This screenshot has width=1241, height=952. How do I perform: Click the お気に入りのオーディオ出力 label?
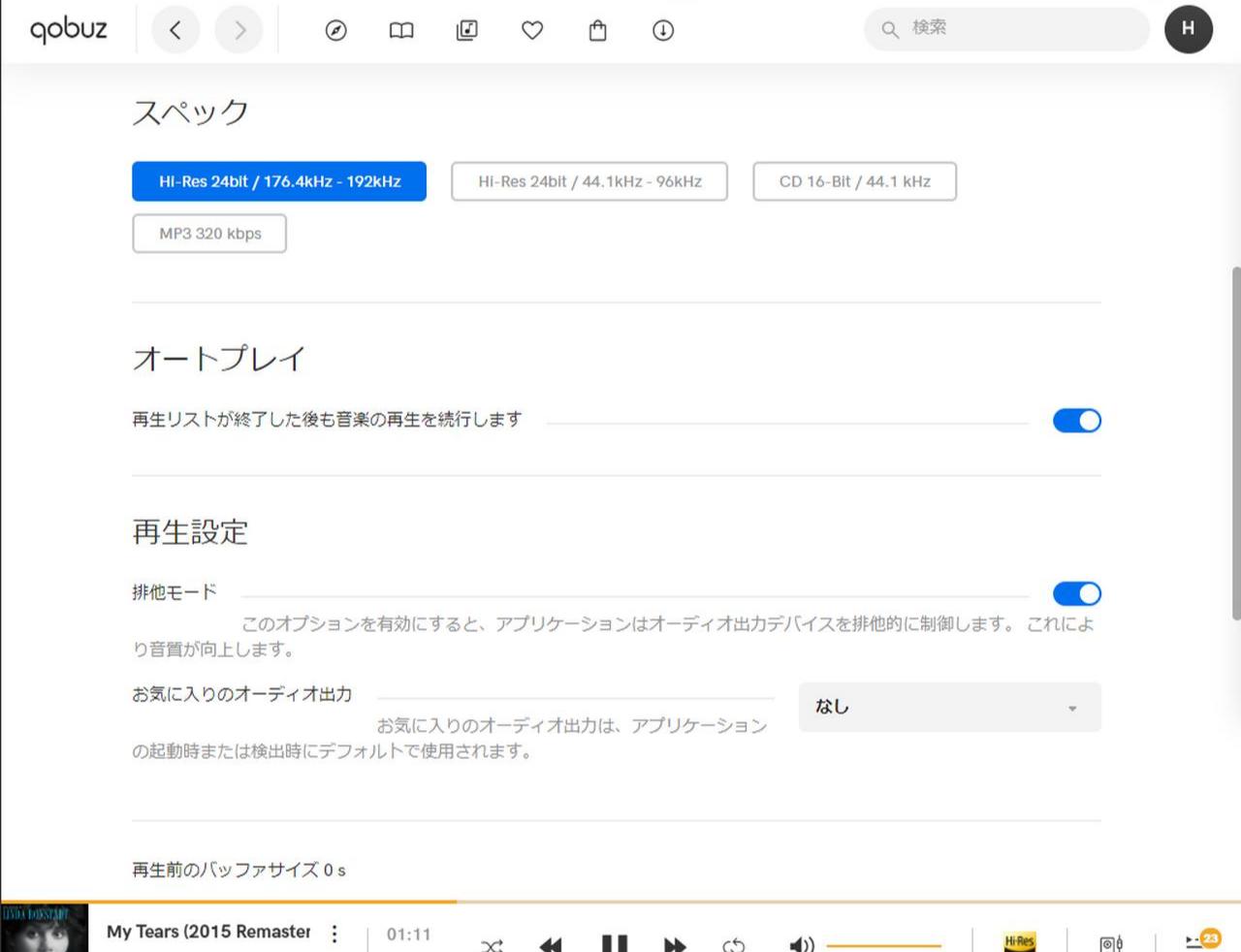[x=242, y=694]
